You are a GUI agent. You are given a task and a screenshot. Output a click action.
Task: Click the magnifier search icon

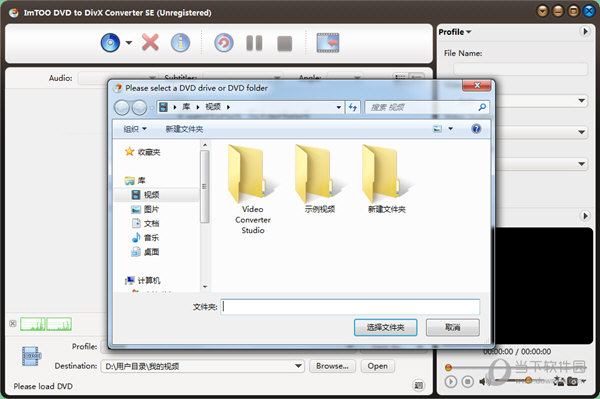click(x=482, y=107)
